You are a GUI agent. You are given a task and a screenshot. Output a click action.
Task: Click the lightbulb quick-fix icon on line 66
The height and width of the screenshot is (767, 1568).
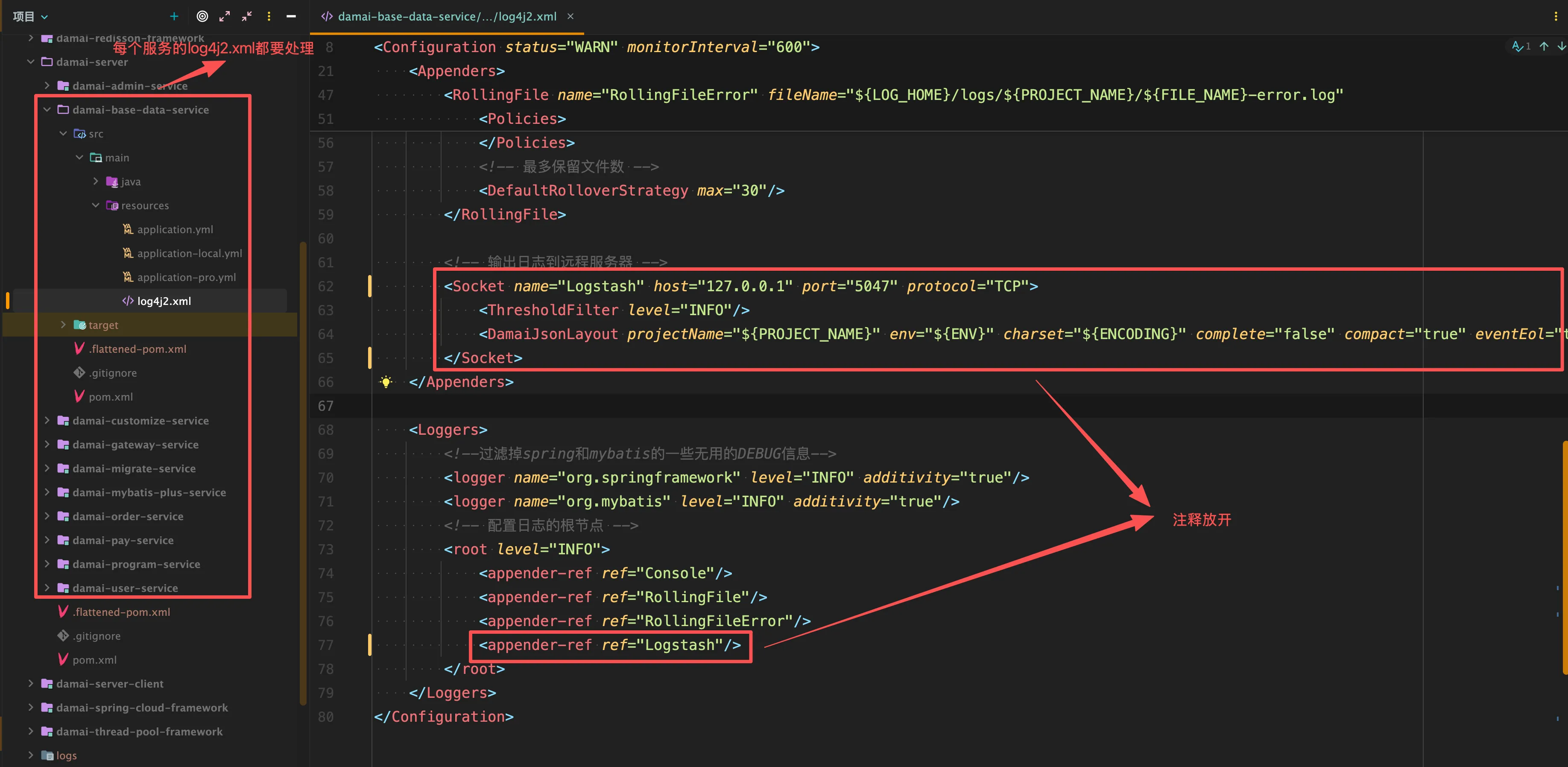(x=386, y=382)
